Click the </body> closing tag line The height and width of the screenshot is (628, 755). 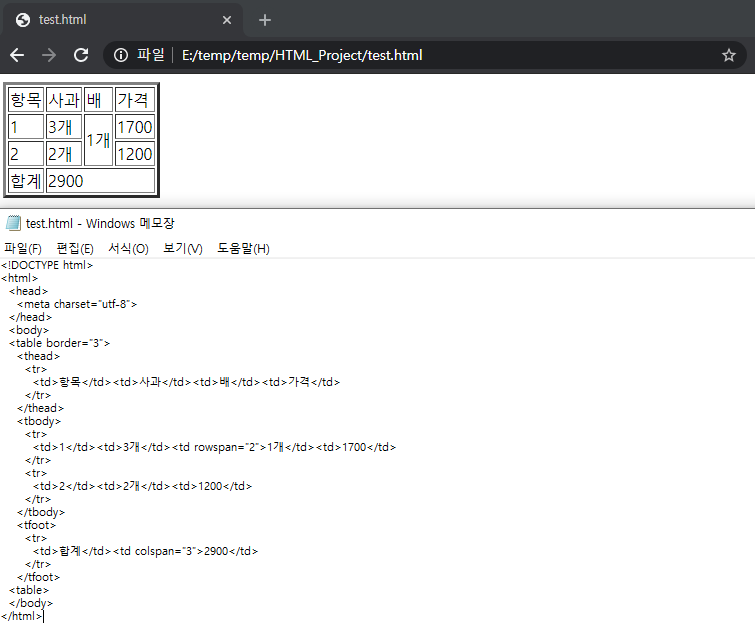pos(31,603)
